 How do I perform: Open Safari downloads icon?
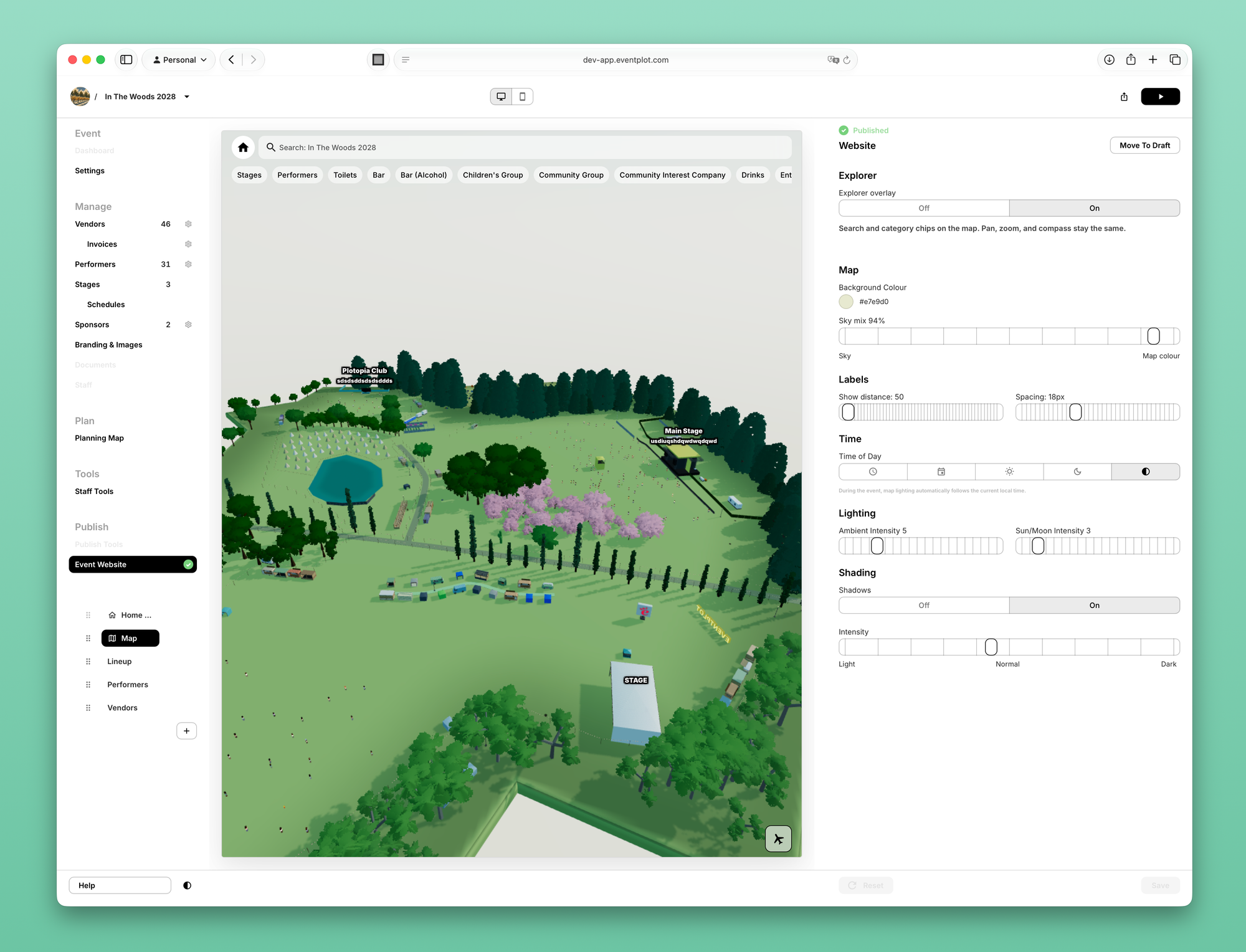pyautogui.click(x=1109, y=60)
